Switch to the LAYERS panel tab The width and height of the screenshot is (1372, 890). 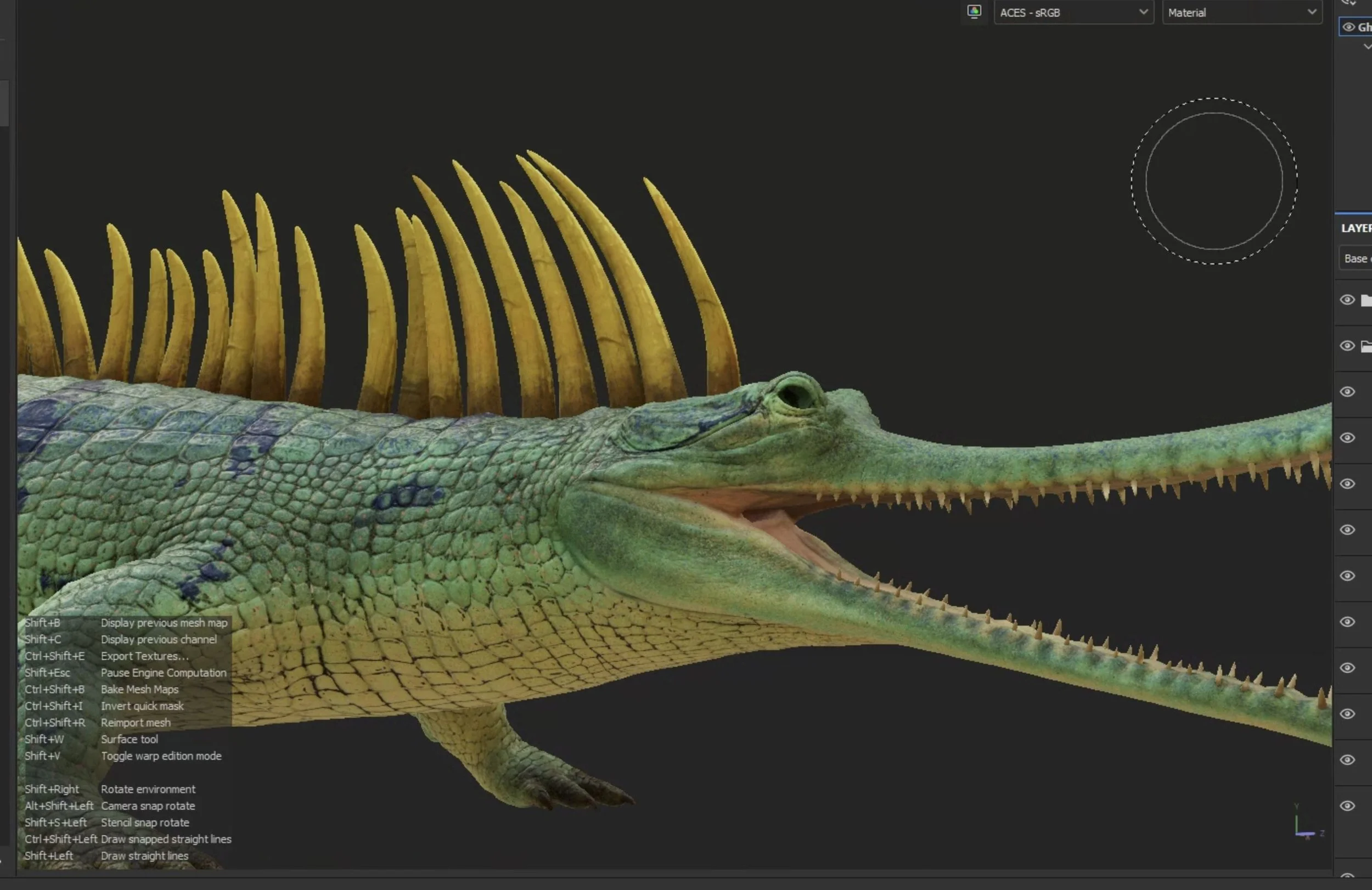[1356, 228]
